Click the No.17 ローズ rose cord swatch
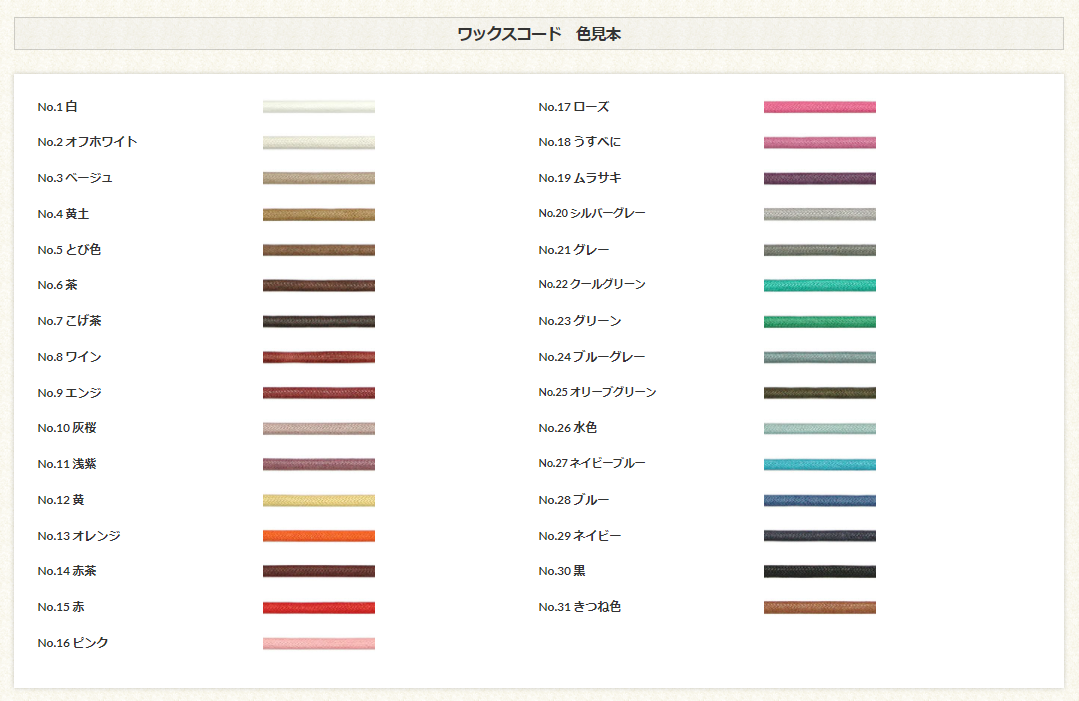Image resolution: width=1079 pixels, height=701 pixels. pyautogui.click(x=819, y=107)
